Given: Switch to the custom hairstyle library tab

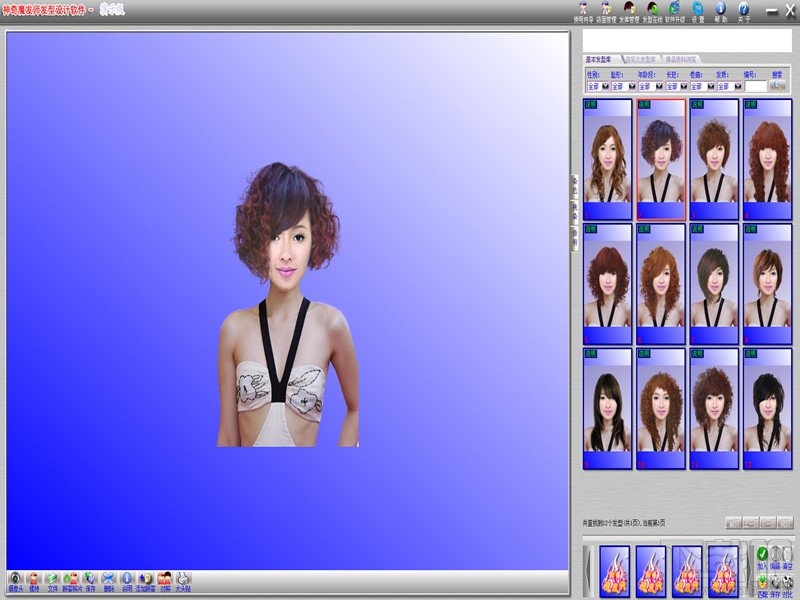Looking at the screenshot, I should pos(640,59).
